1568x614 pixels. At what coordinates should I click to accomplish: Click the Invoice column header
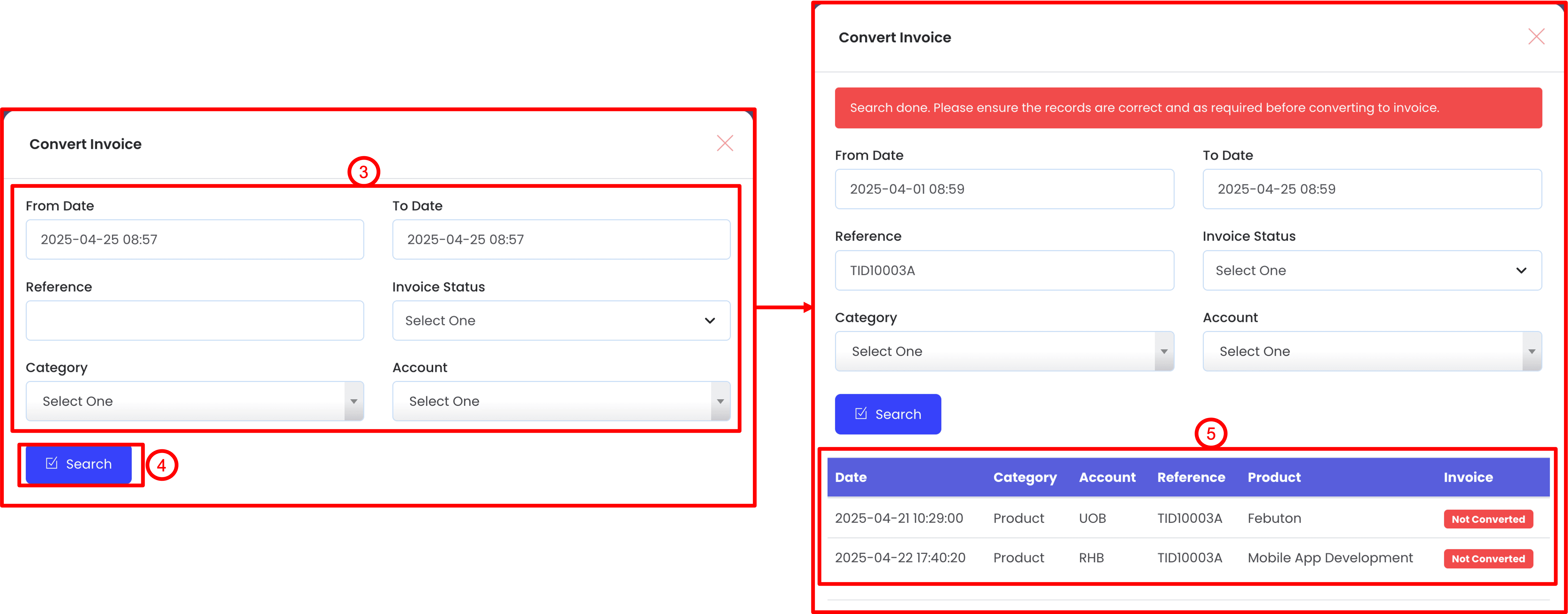point(1468,478)
